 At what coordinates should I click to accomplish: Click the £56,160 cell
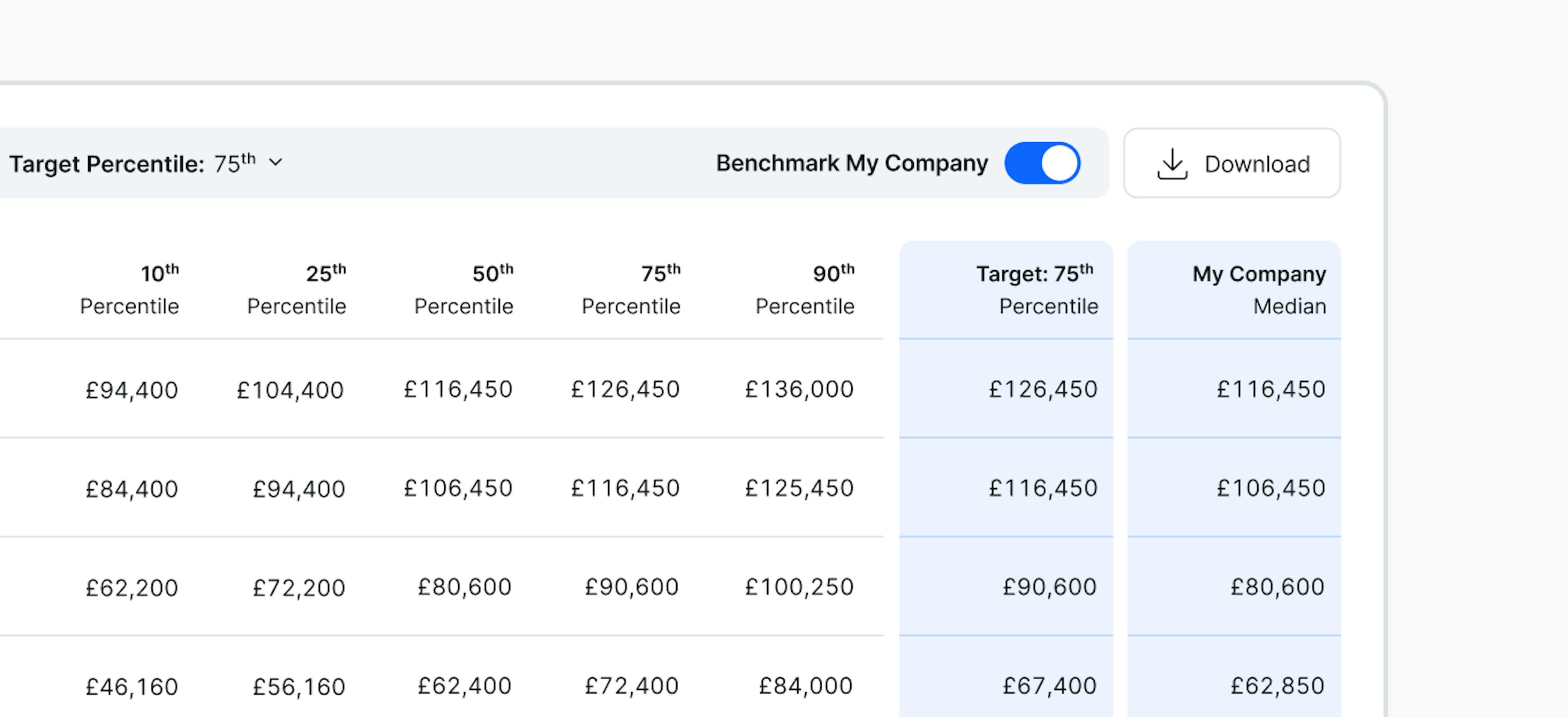[x=299, y=686]
